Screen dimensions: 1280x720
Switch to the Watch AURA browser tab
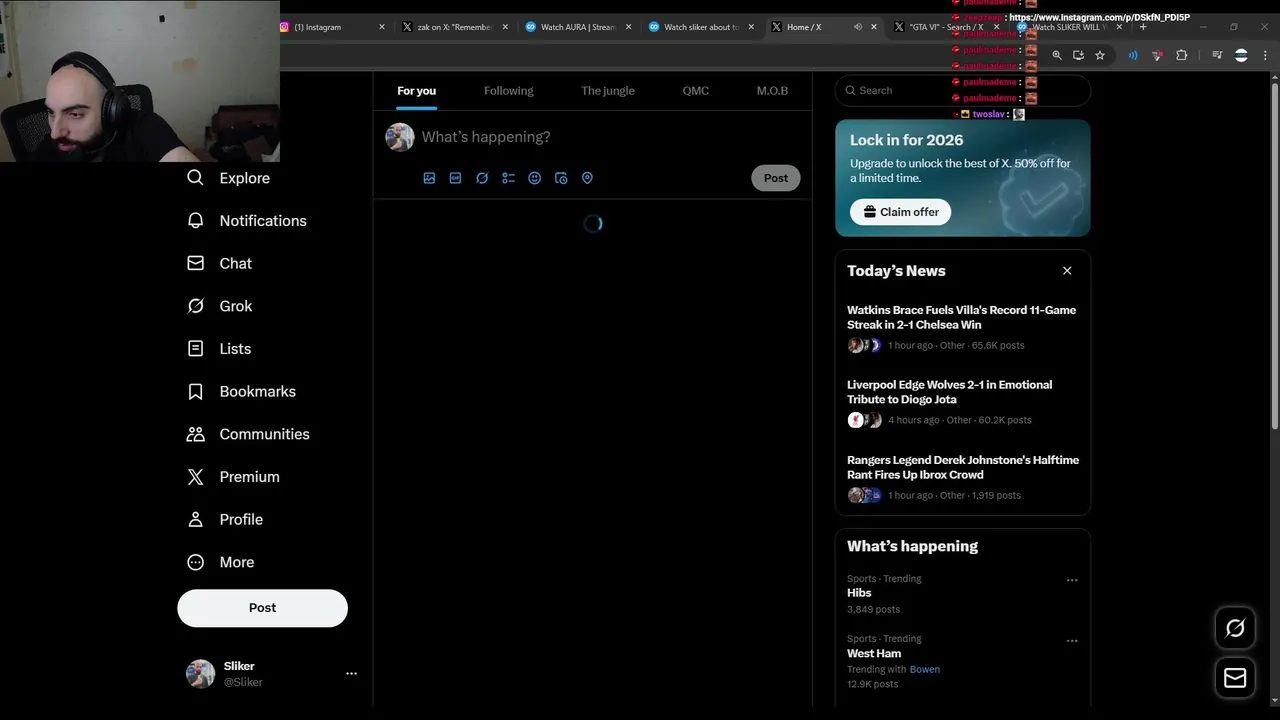click(x=578, y=27)
